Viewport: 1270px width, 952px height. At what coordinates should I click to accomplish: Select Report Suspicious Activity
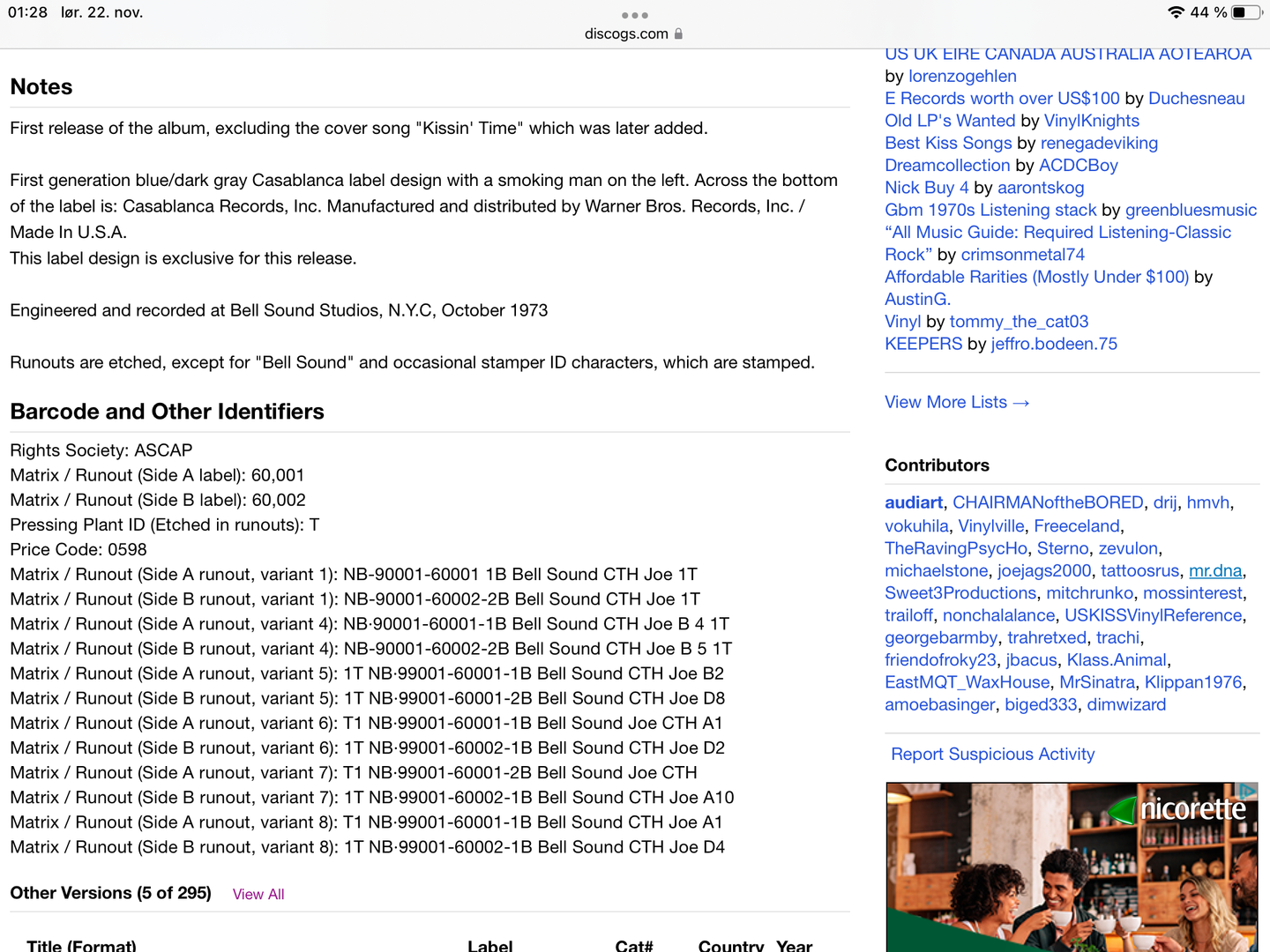coord(992,754)
